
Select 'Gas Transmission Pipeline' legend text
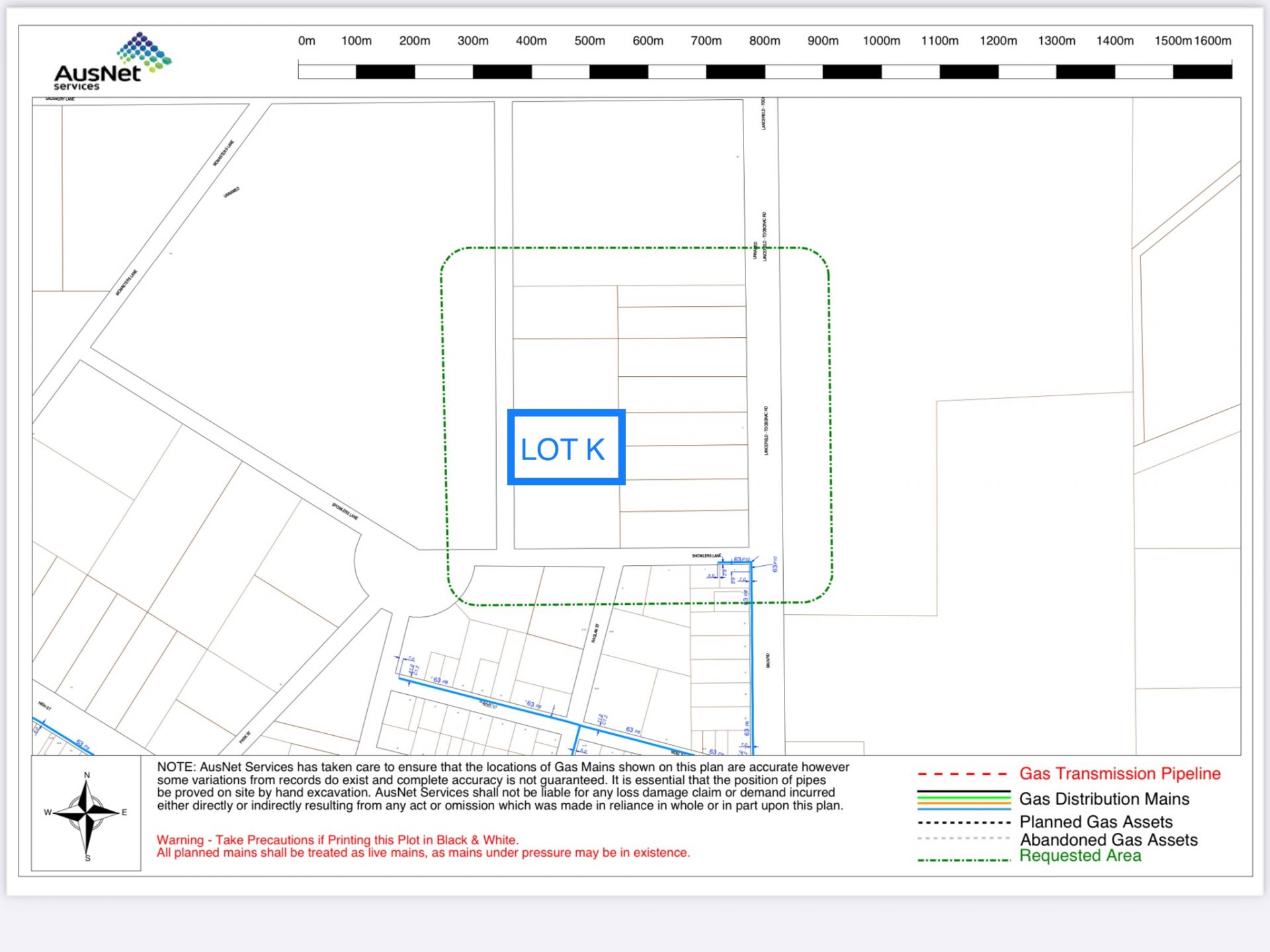tap(1120, 773)
